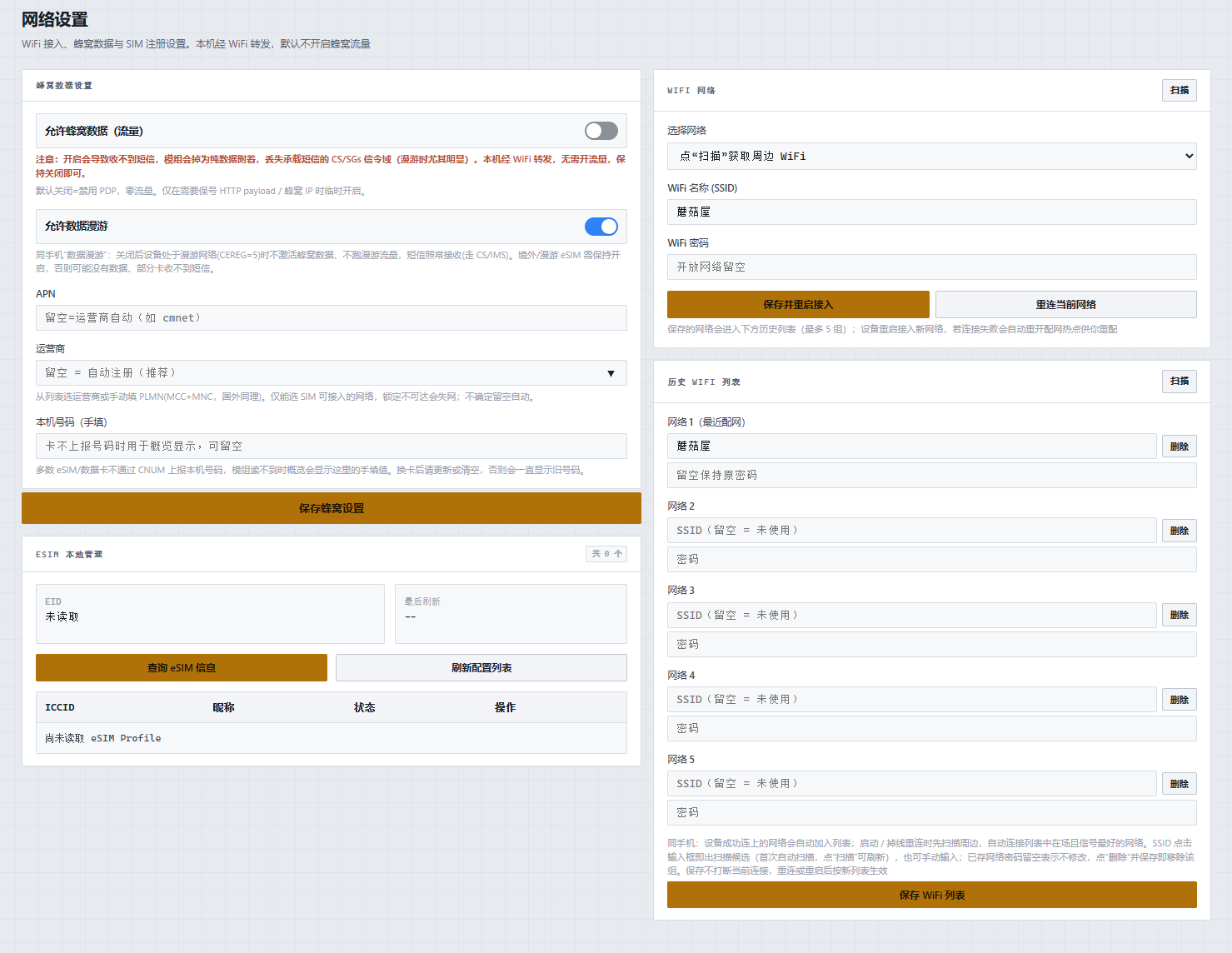Screen dimensions: 1232x953
Task: Click the 保存蜂窝设置 button
Action: [332, 508]
